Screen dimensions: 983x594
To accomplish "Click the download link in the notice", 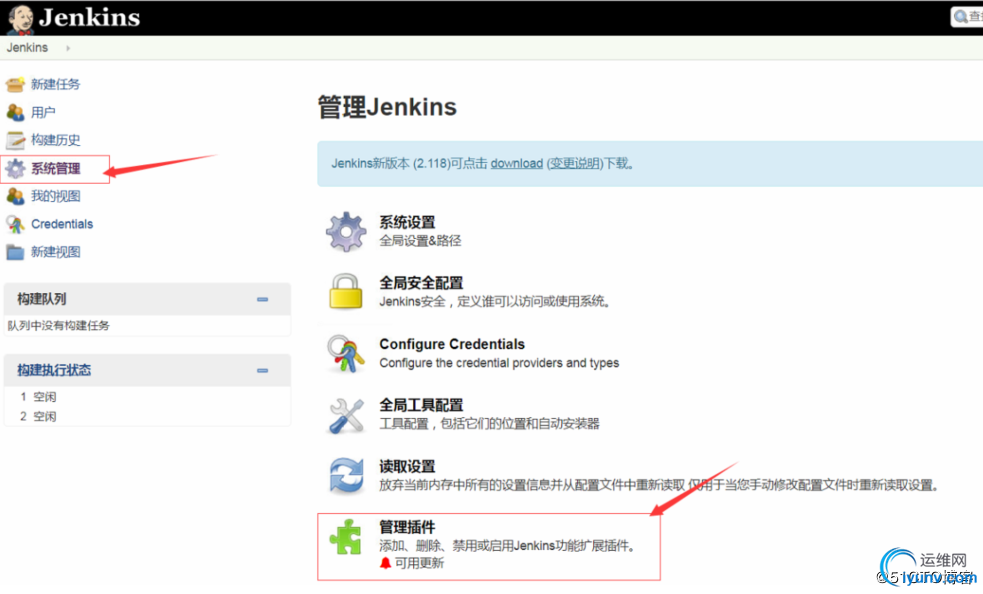I will [x=517, y=164].
